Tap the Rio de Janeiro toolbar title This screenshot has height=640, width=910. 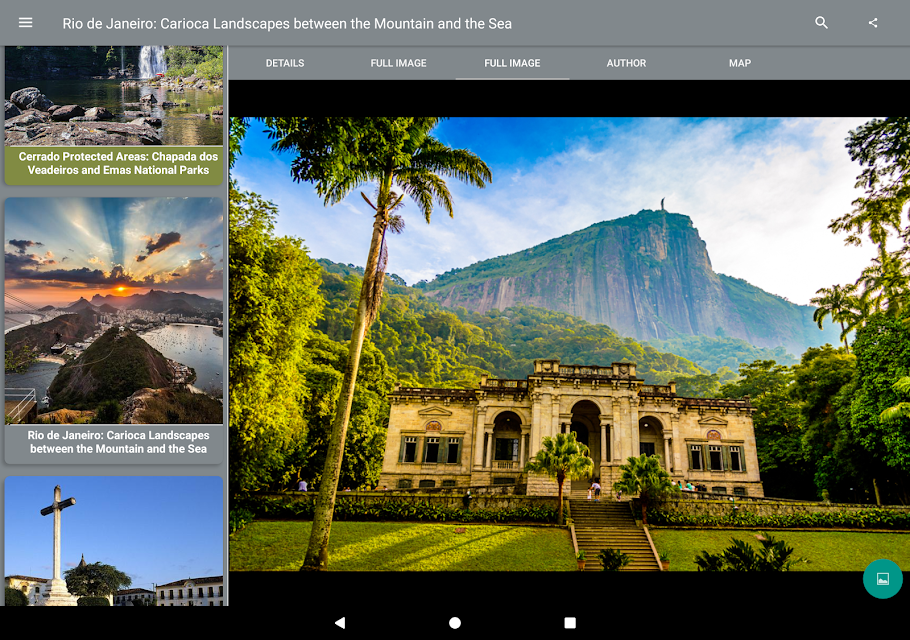287,24
